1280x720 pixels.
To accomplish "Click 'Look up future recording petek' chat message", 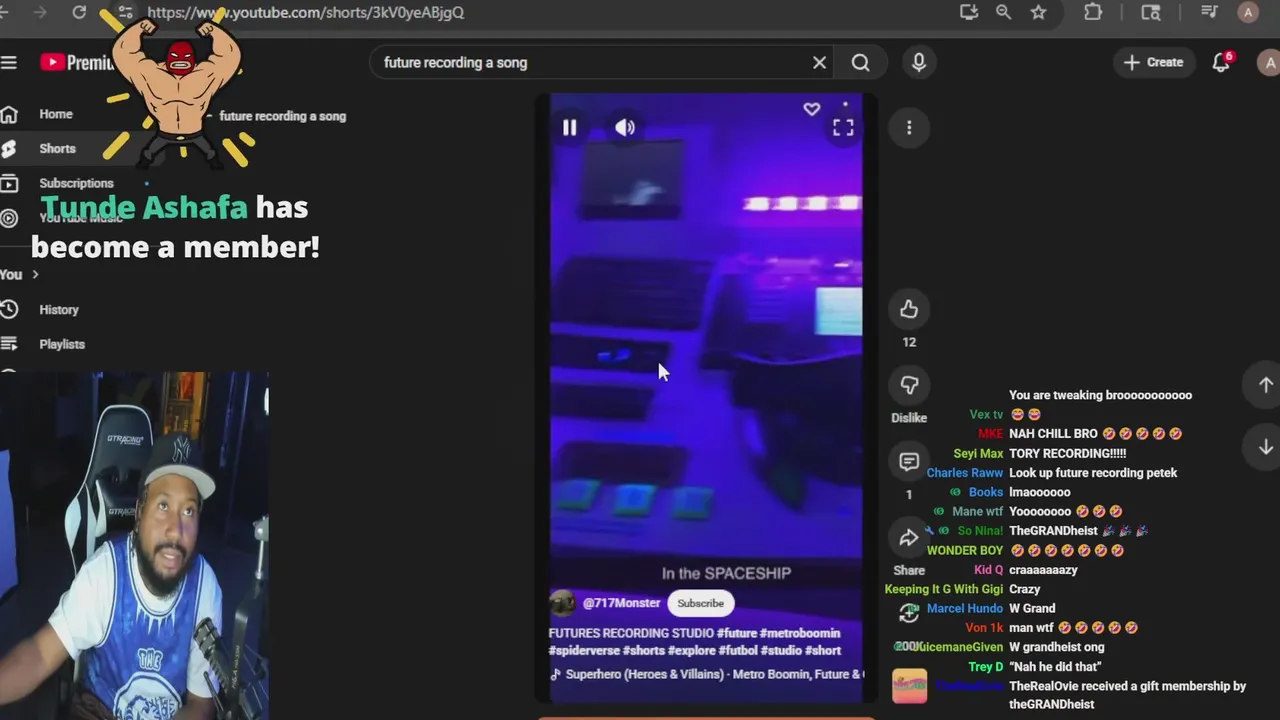I will coord(1093,473).
